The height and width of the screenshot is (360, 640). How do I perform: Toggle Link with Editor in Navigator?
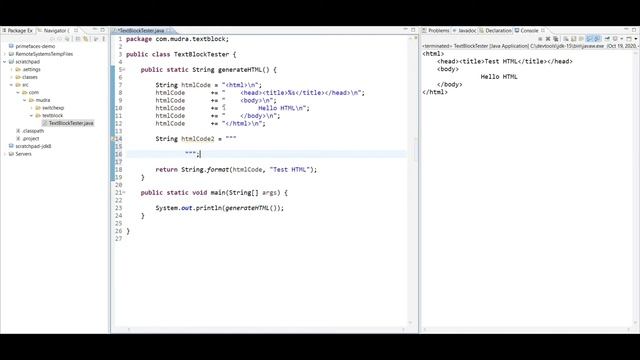(85, 39)
